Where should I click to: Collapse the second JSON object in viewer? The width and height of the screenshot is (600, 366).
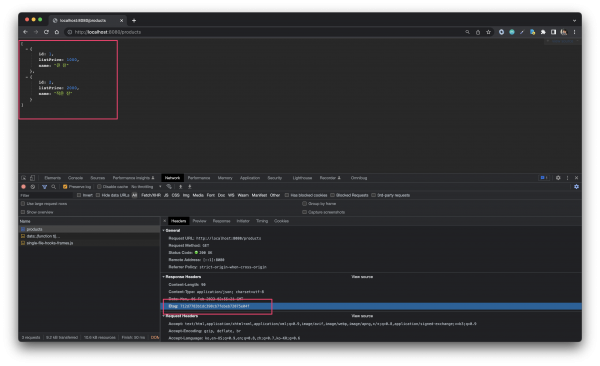click(x=27, y=77)
